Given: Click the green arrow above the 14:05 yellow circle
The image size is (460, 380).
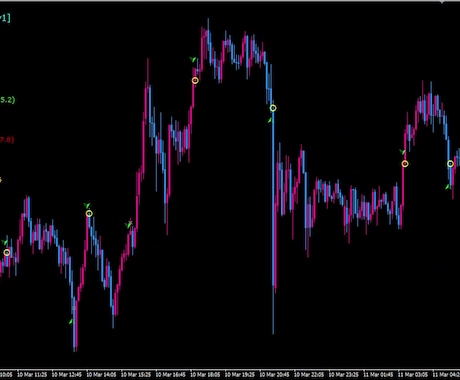Looking at the screenshot, I should pyautogui.click(x=87, y=206).
